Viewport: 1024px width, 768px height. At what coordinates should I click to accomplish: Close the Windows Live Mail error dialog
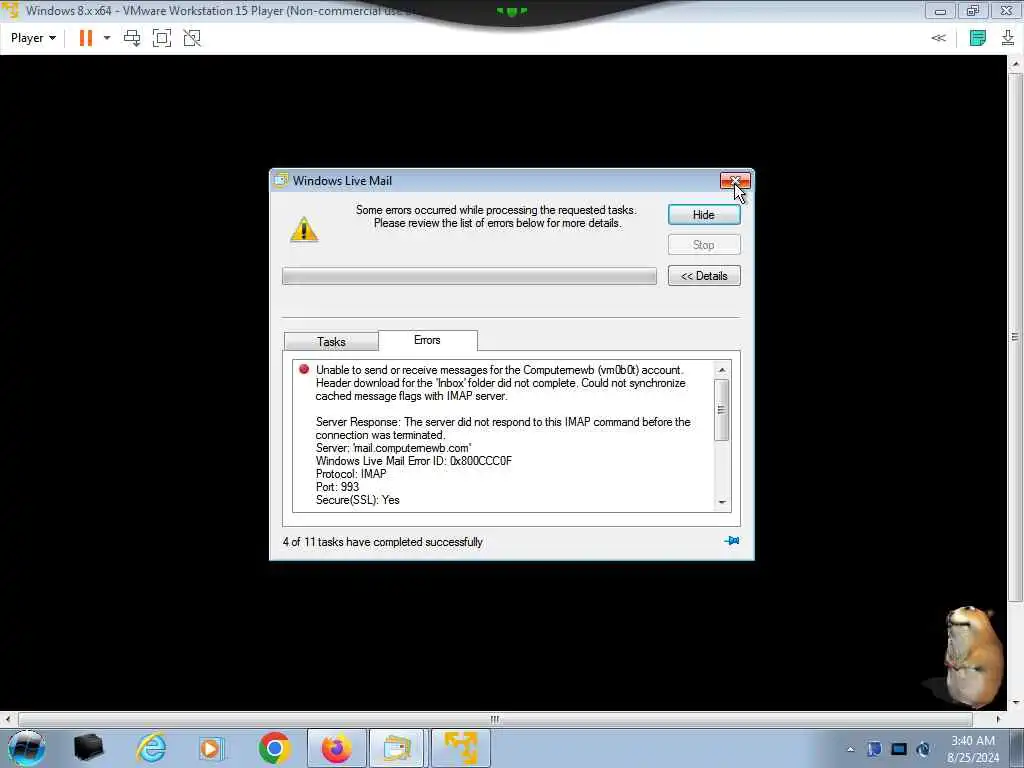[735, 180]
